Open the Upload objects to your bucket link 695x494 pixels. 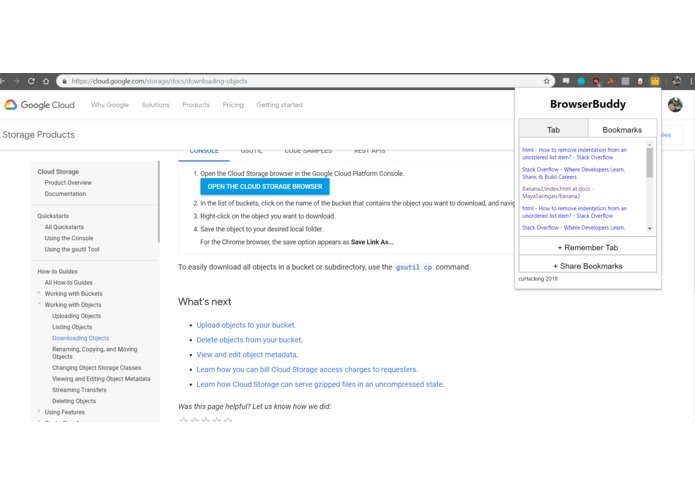[246, 325]
